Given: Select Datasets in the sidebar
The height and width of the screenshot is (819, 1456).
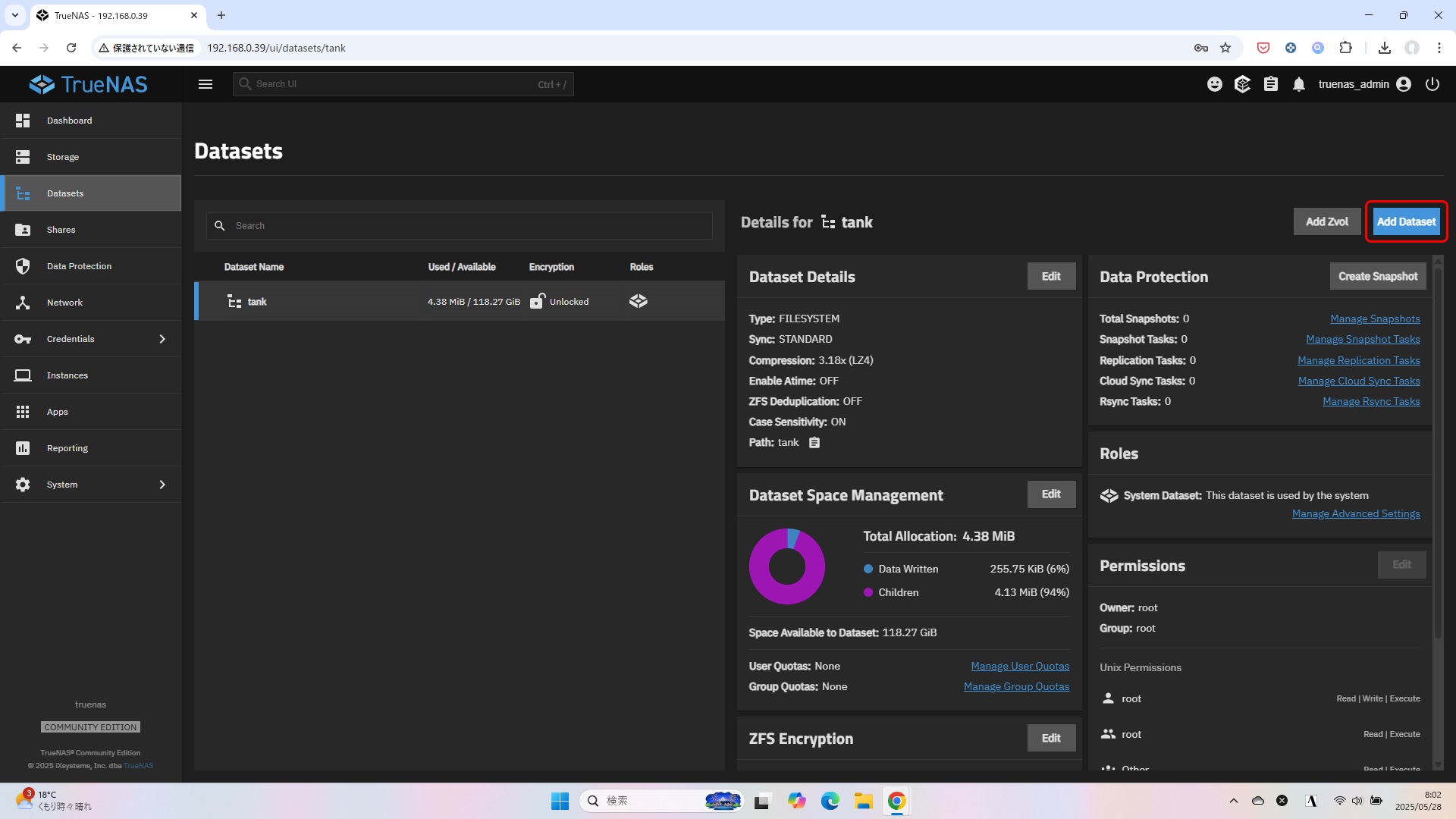Looking at the screenshot, I should point(91,193).
